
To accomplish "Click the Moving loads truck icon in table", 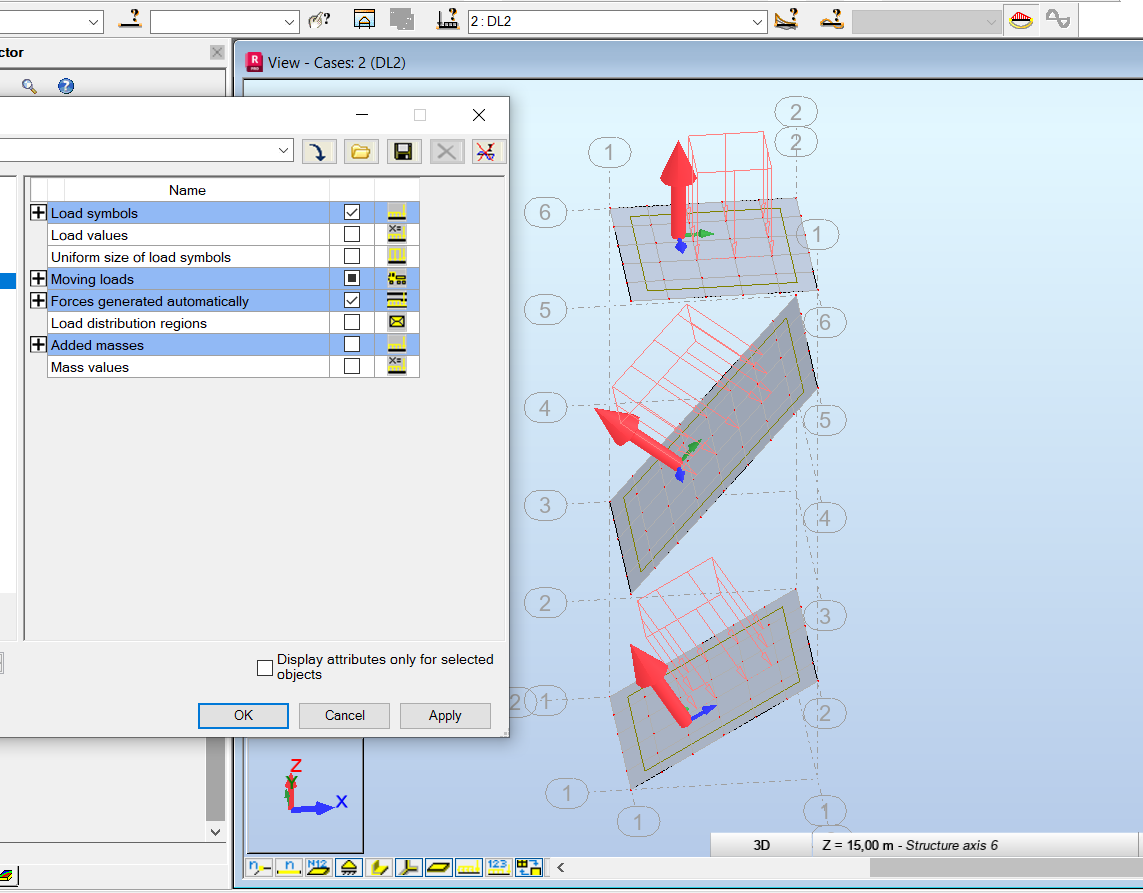I will (x=397, y=278).
